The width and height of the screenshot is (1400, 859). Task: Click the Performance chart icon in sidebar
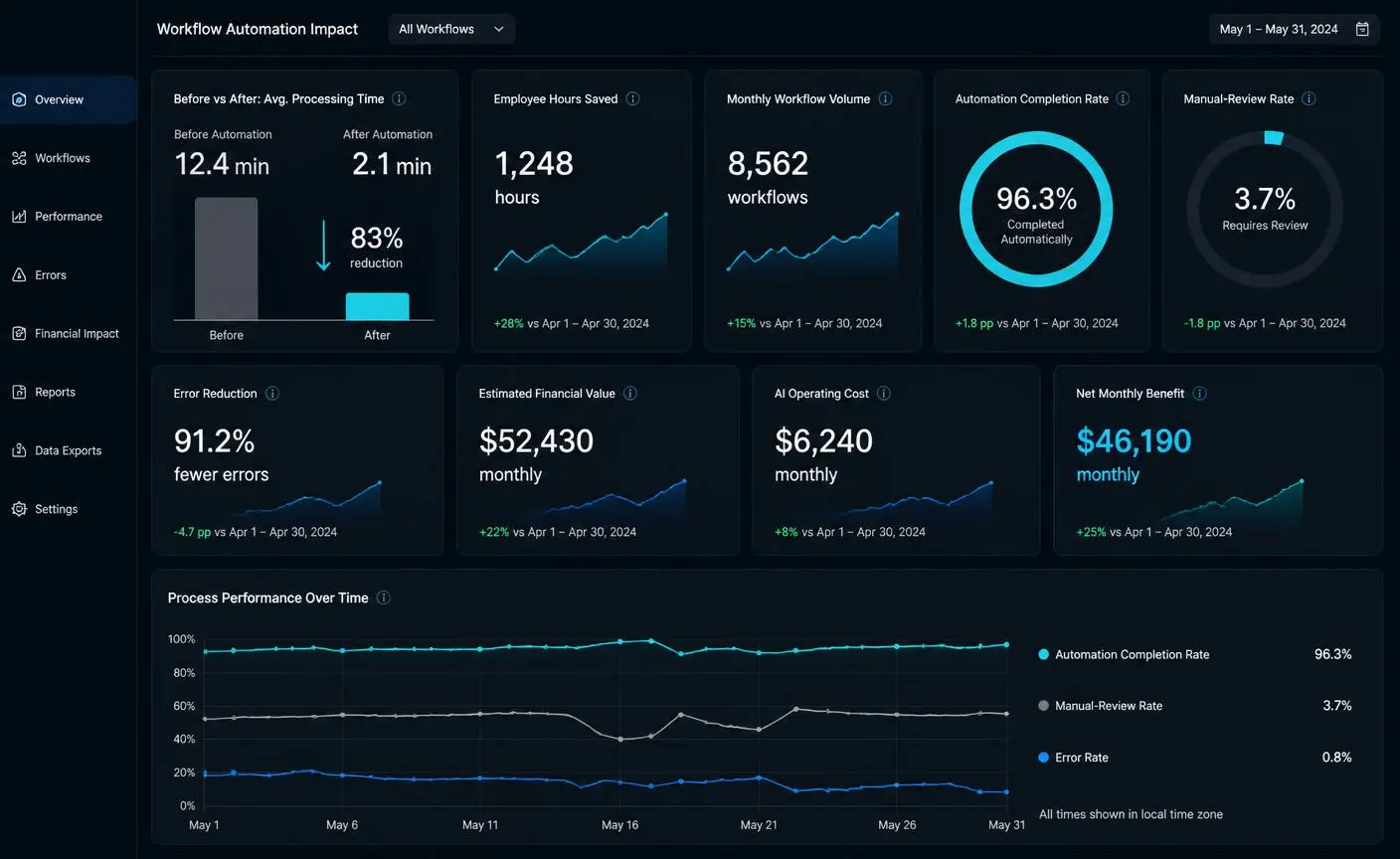[19, 217]
